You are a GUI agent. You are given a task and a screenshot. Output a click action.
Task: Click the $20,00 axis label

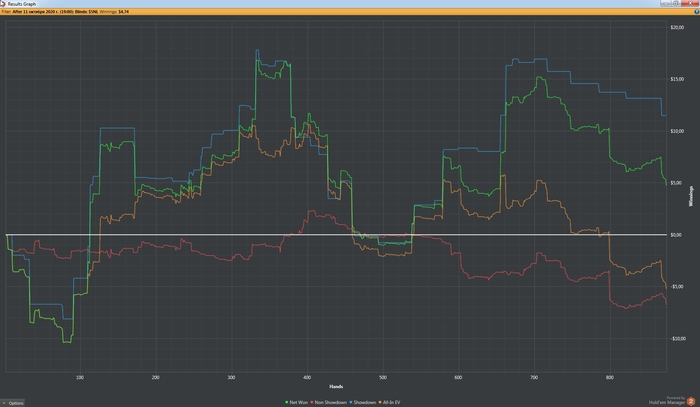click(677, 27)
